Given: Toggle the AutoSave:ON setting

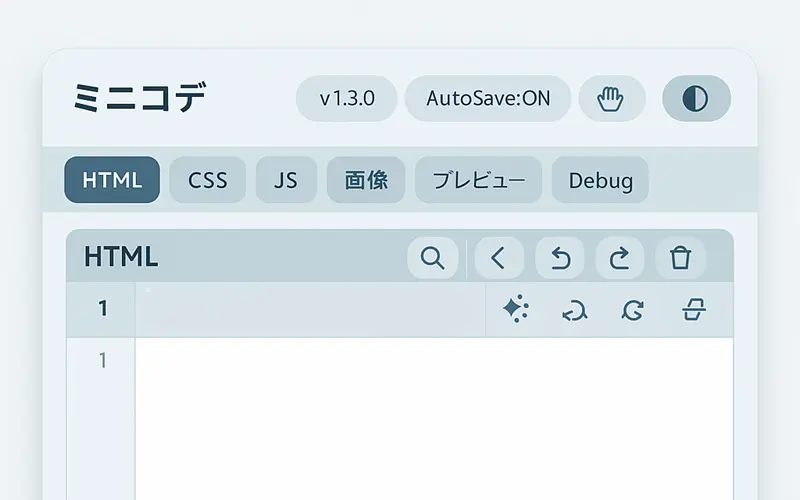Looking at the screenshot, I should pos(487,99).
